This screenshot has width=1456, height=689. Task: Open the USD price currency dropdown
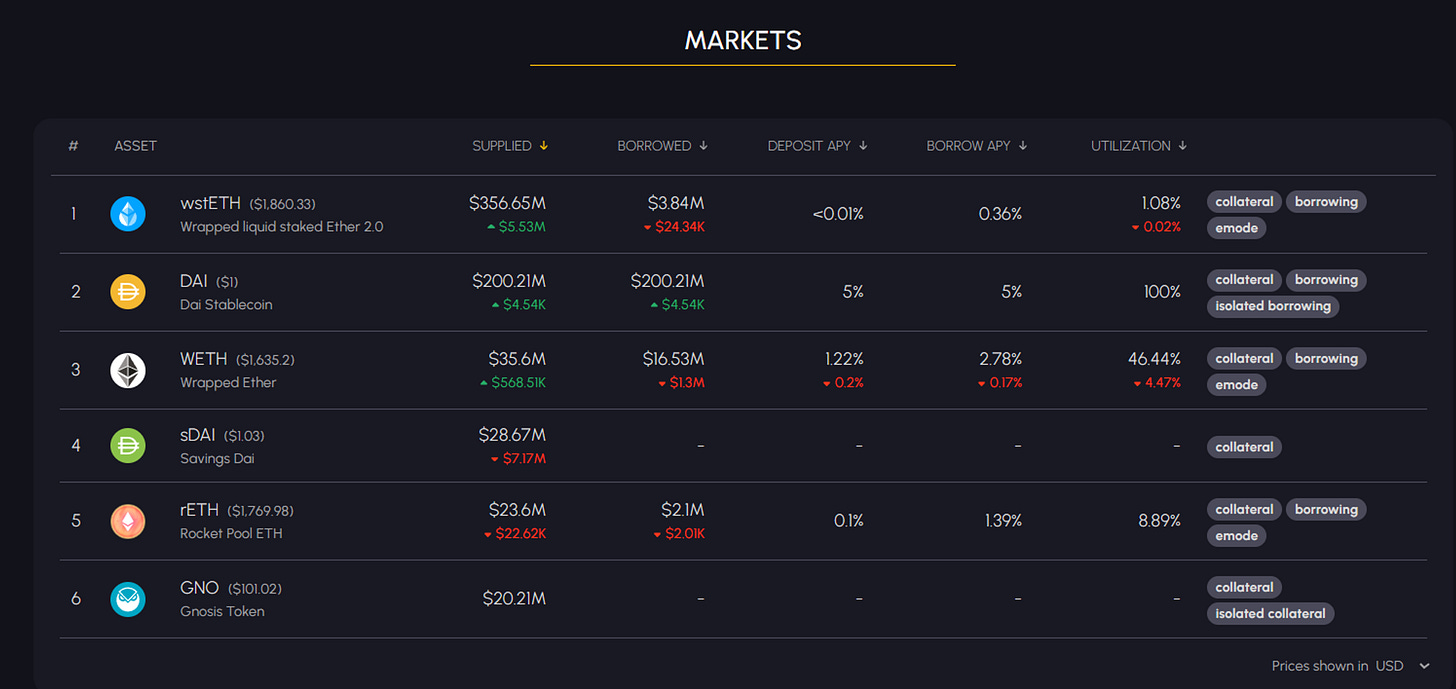tap(1403, 666)
